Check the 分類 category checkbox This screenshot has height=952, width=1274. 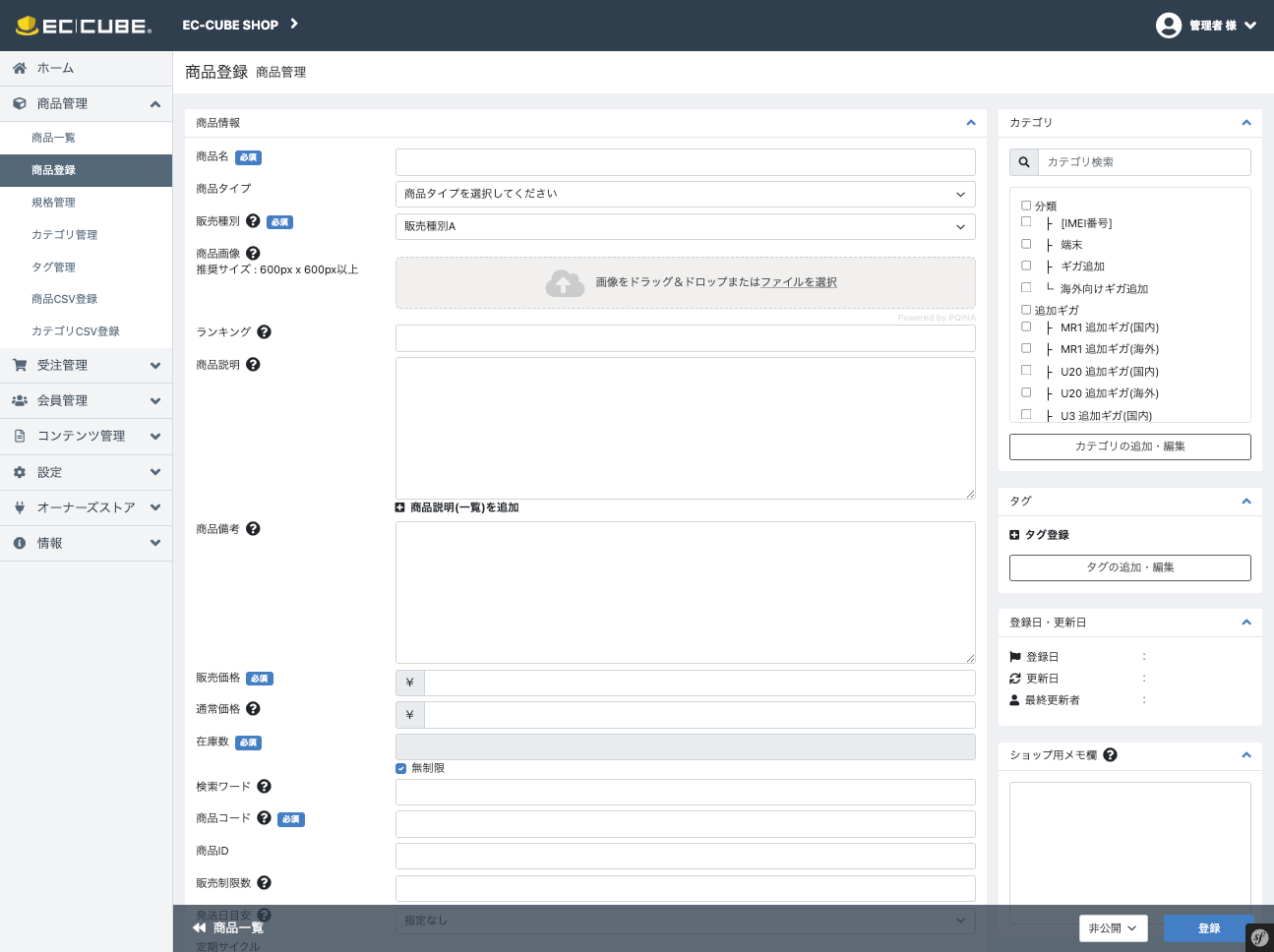coord(1026,206)
